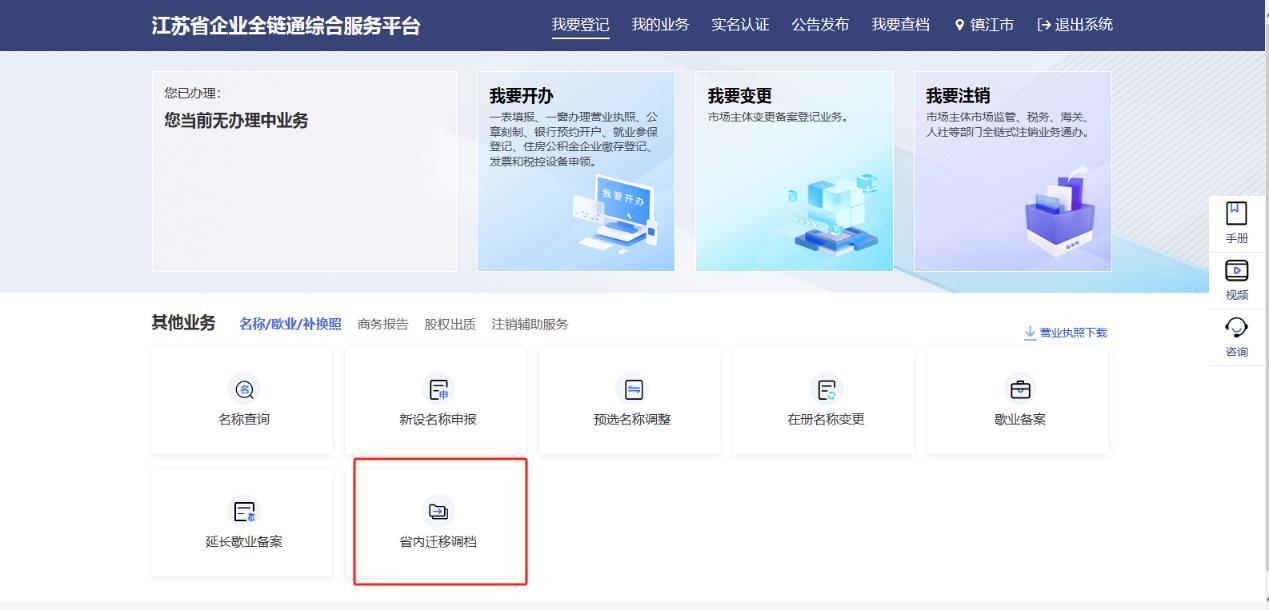The width and height of the screenshot is (1269, 610).
Task: Click the 江苏省企业全链通综合服务平台 site title
Action: 286,25
